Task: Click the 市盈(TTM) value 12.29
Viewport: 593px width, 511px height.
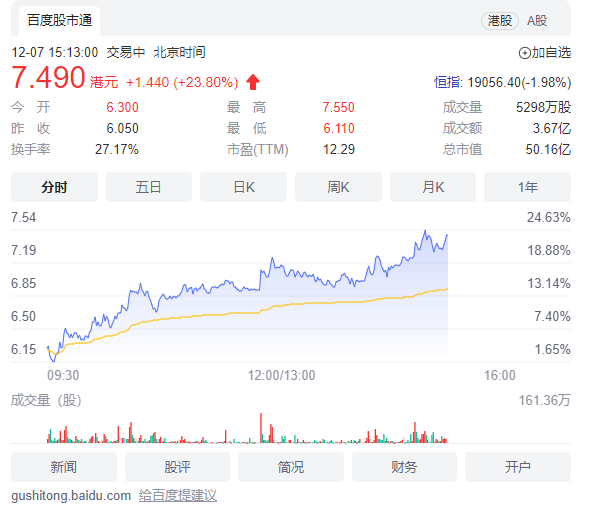Action: click(x=339, y=149)
